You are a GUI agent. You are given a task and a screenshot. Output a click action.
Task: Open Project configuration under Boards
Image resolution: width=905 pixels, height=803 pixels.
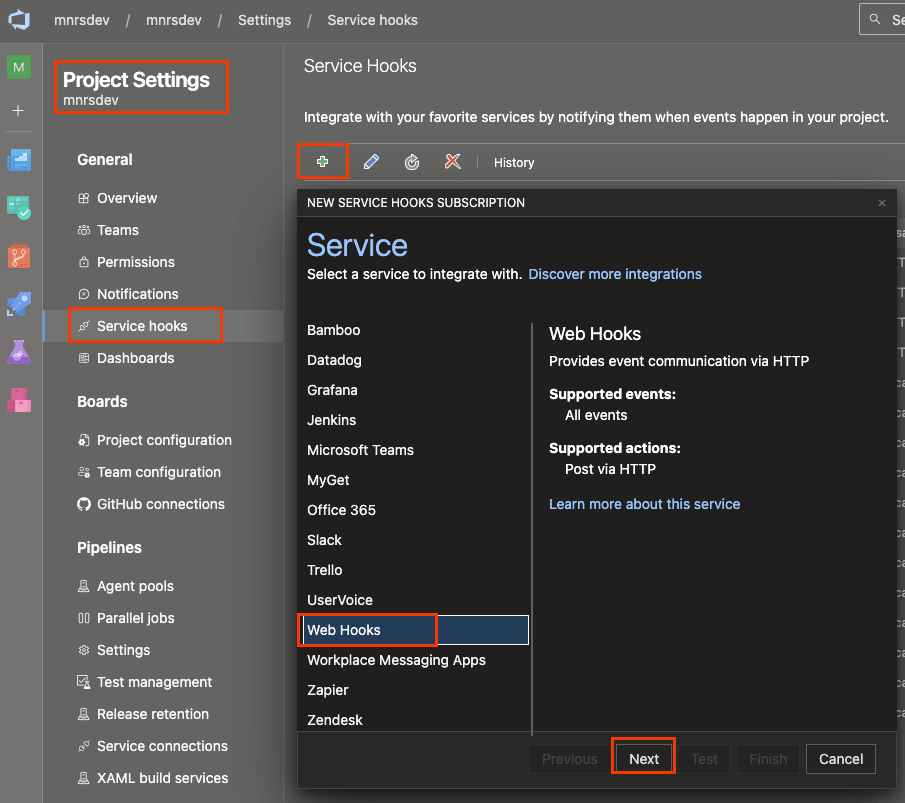[165, 440]
